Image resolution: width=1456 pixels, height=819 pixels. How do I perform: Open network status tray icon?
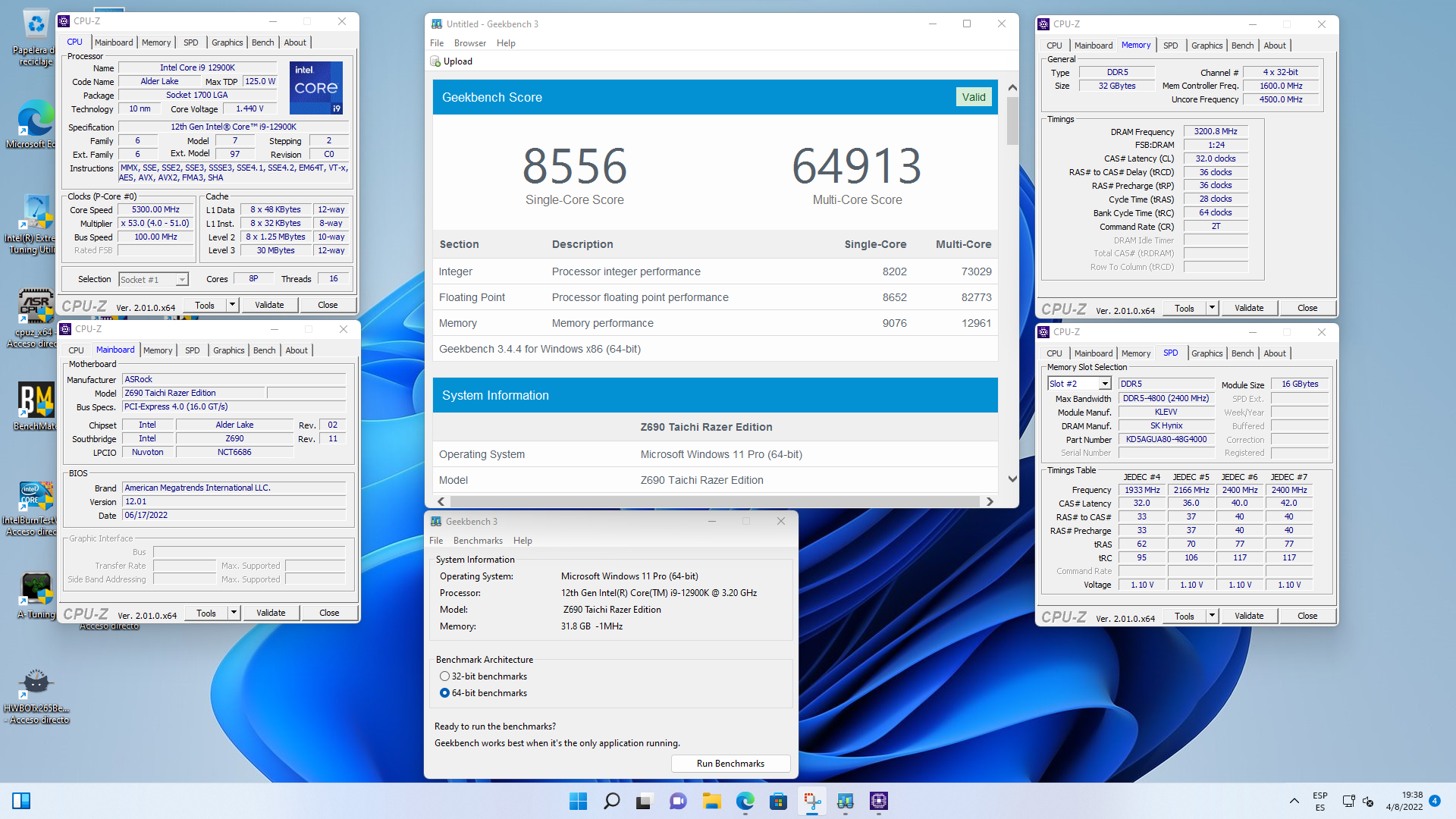click(x=1348, y=801)
